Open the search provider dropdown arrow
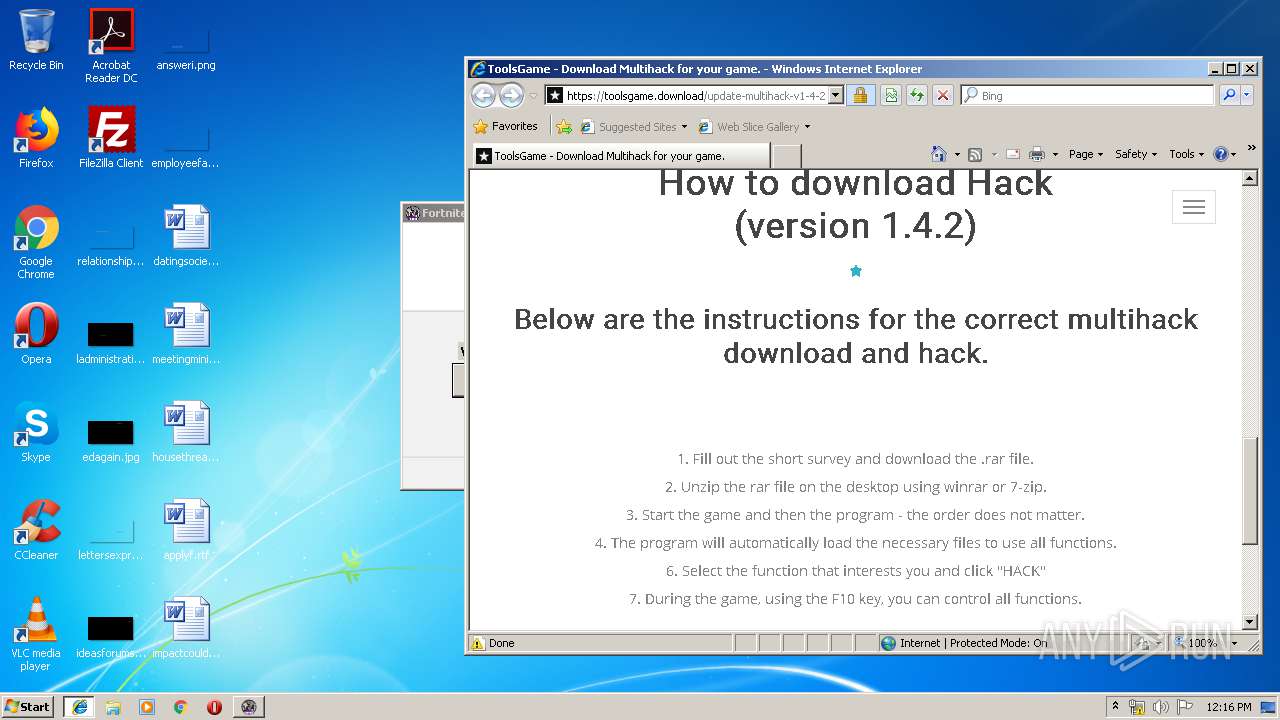 [1246, 95]
